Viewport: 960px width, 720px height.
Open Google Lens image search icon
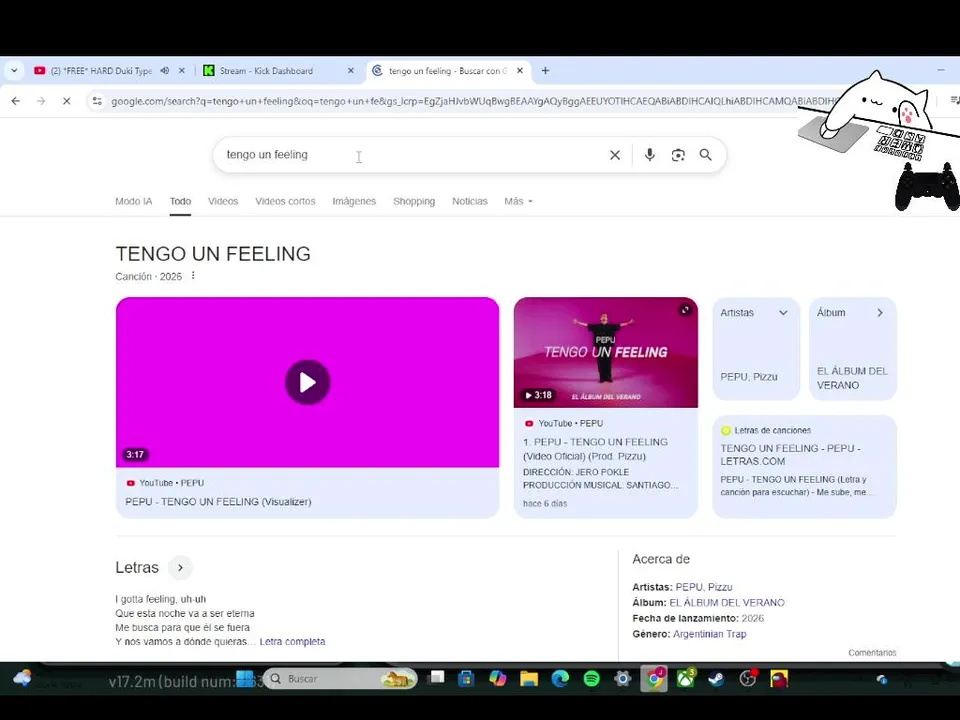[x=678, y=156]
